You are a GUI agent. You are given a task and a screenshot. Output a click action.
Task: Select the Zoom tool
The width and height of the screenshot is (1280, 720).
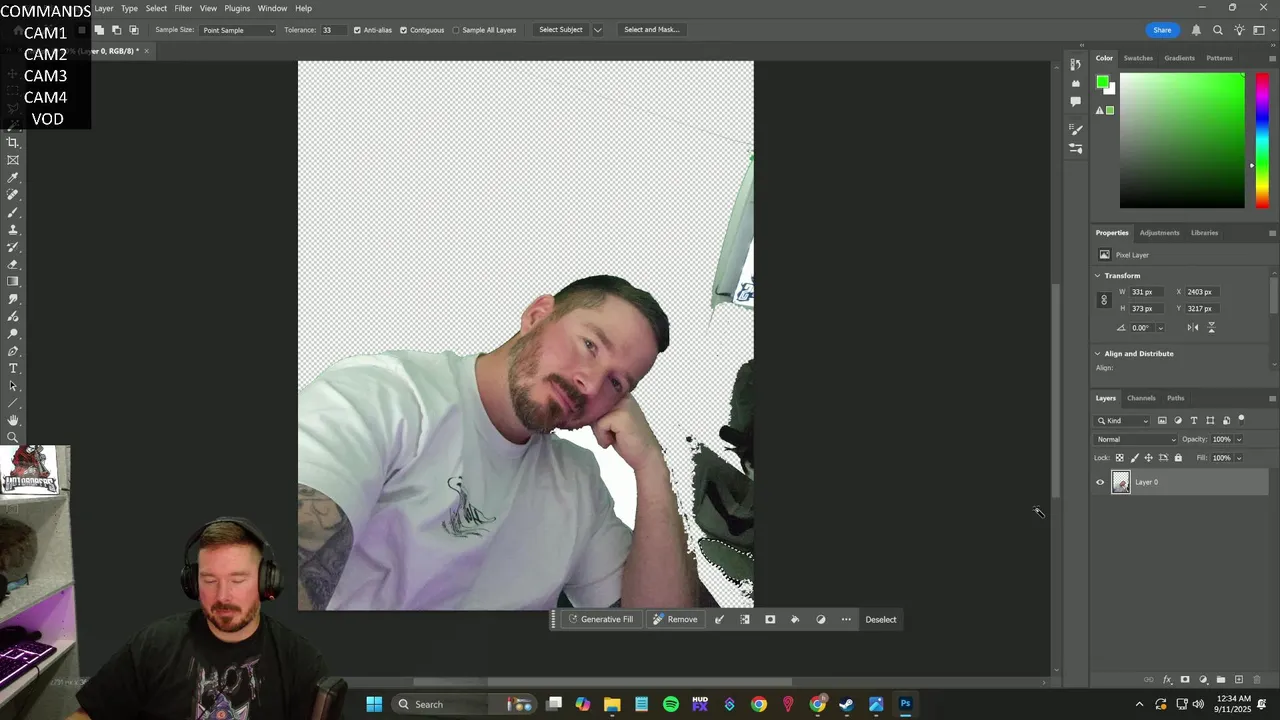13,438
